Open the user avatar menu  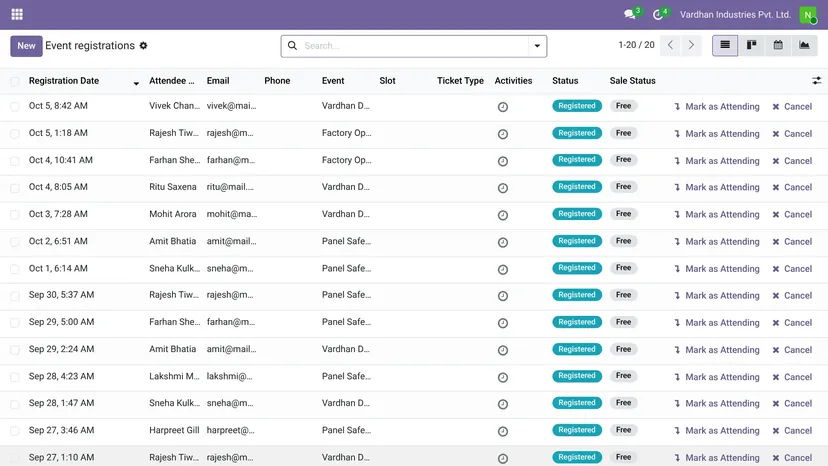pyautogui.click(x=808, y=15)
